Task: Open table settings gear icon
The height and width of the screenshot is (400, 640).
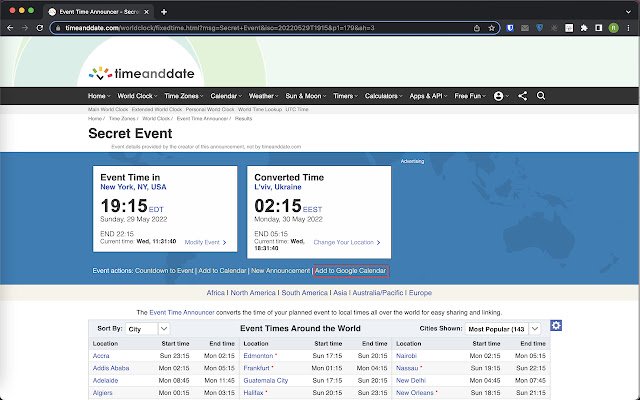Action: (x=556, y=325)
